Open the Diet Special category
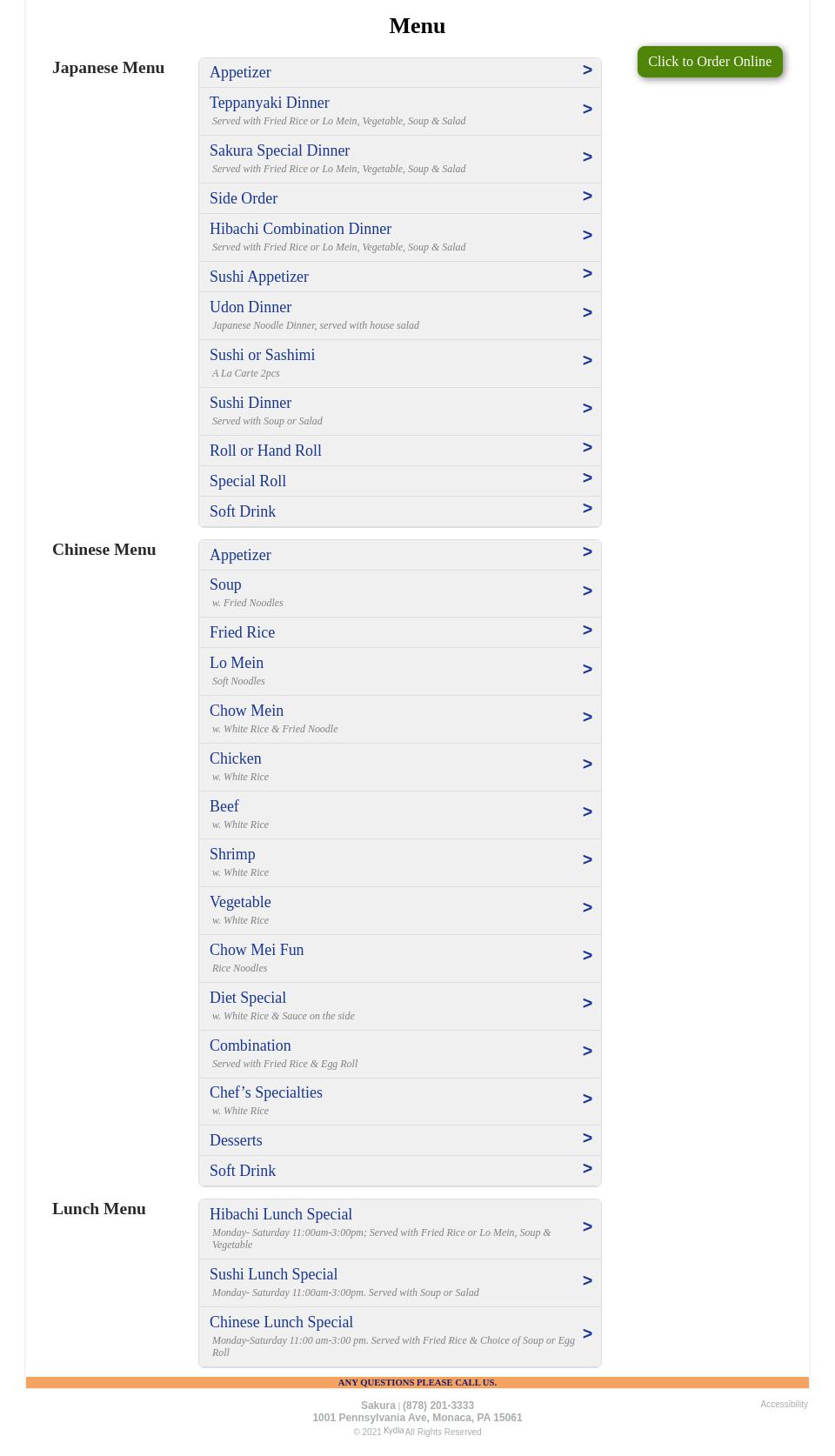 coord(248,998)
